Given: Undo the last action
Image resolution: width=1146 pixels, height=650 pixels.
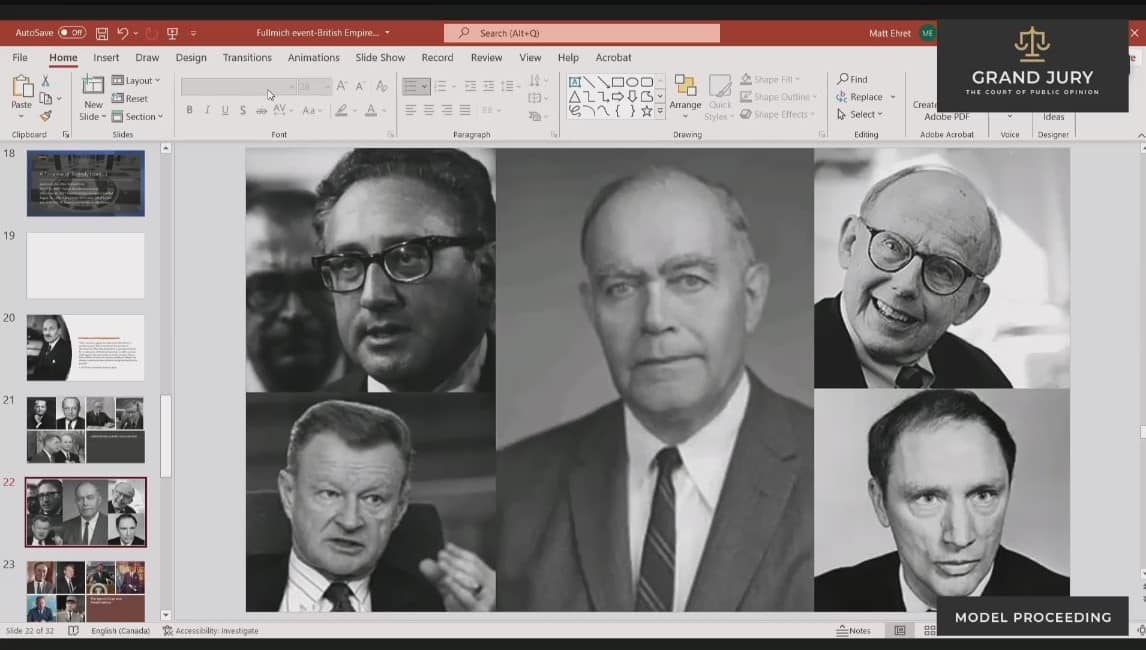Looking at the screenshot, I should (x=122, y=33).
